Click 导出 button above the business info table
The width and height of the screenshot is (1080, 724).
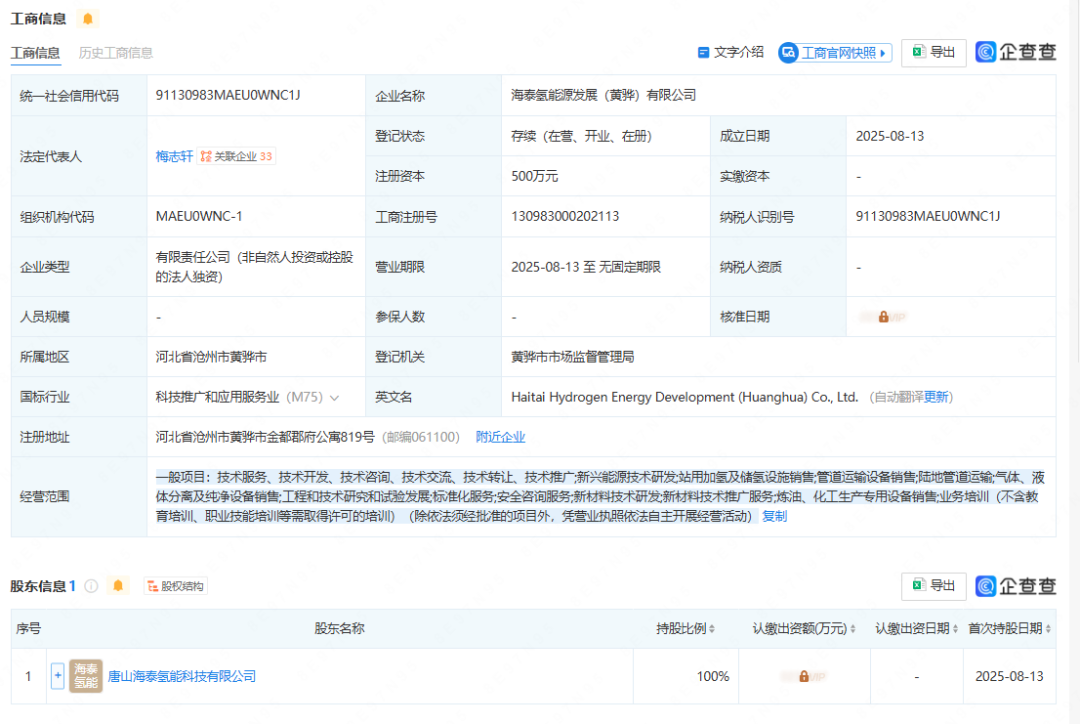pos(934,52)
